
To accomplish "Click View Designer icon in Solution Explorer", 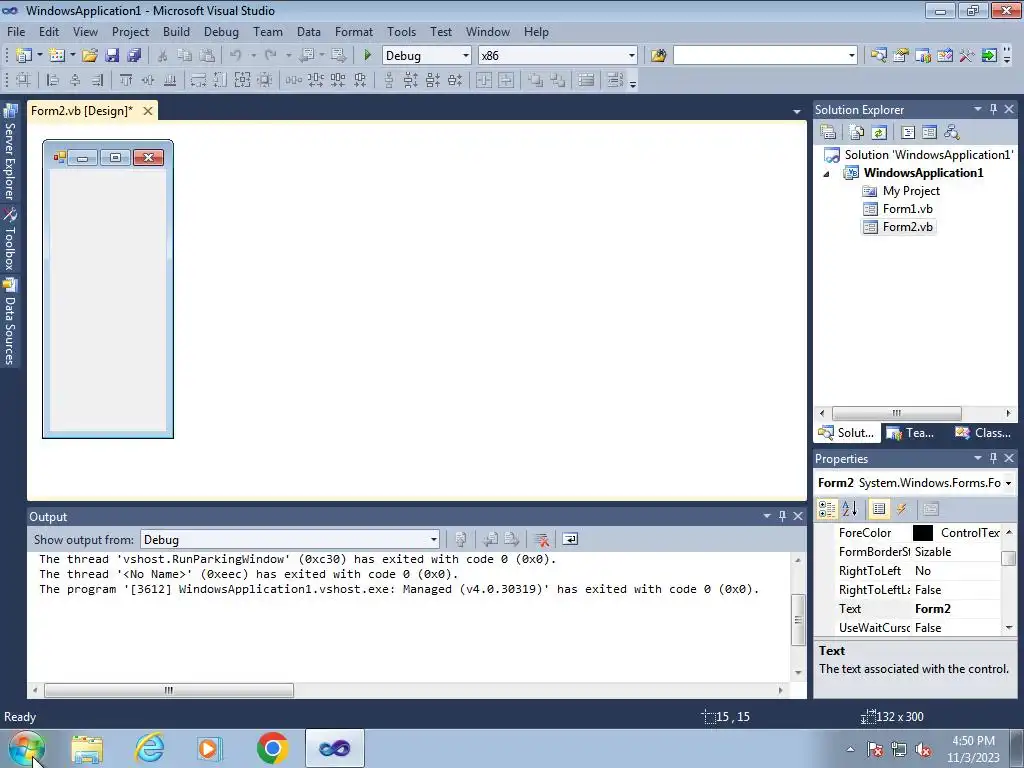I will click(x=929, y=133).
